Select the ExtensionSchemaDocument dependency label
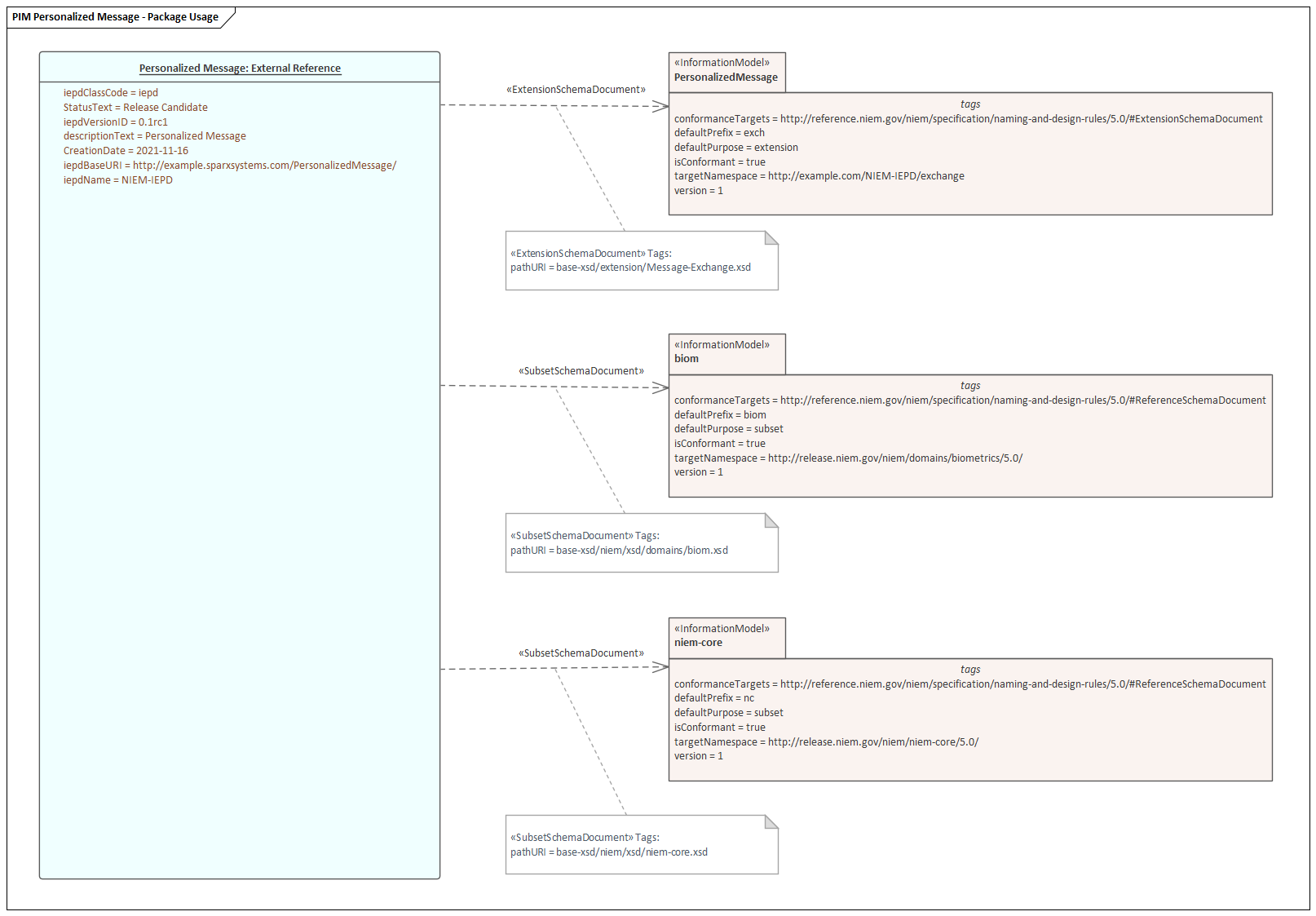 coord(575,89)
